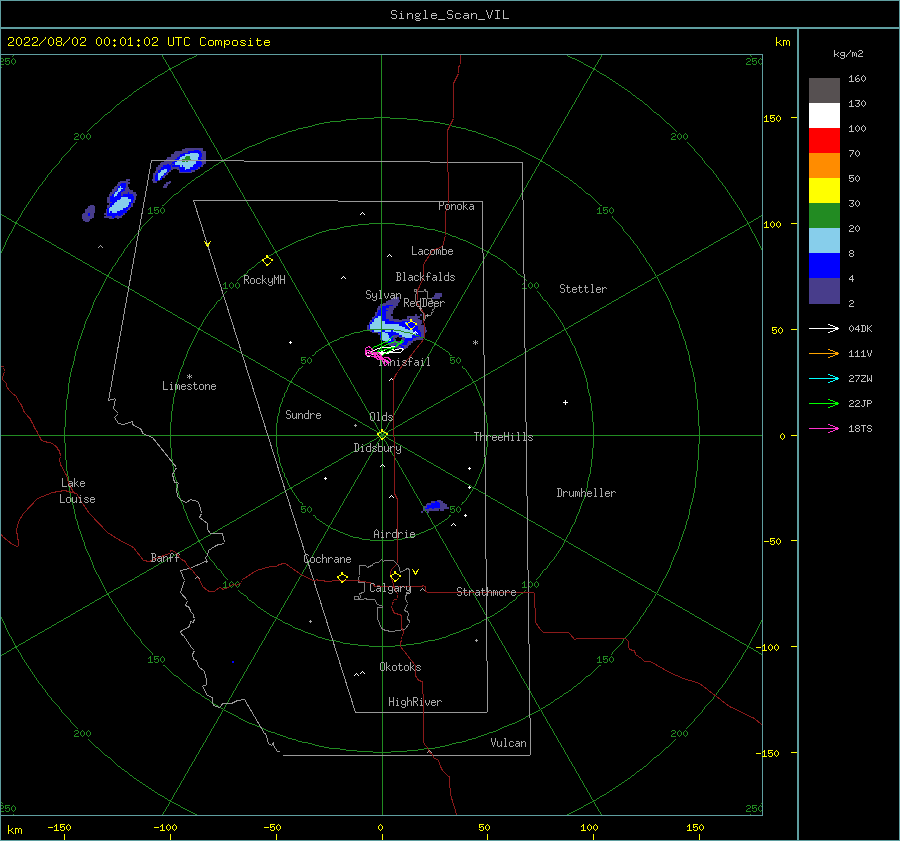Select the light blue 20 color swatch
The image size is (900, 841).
[824, 241]
